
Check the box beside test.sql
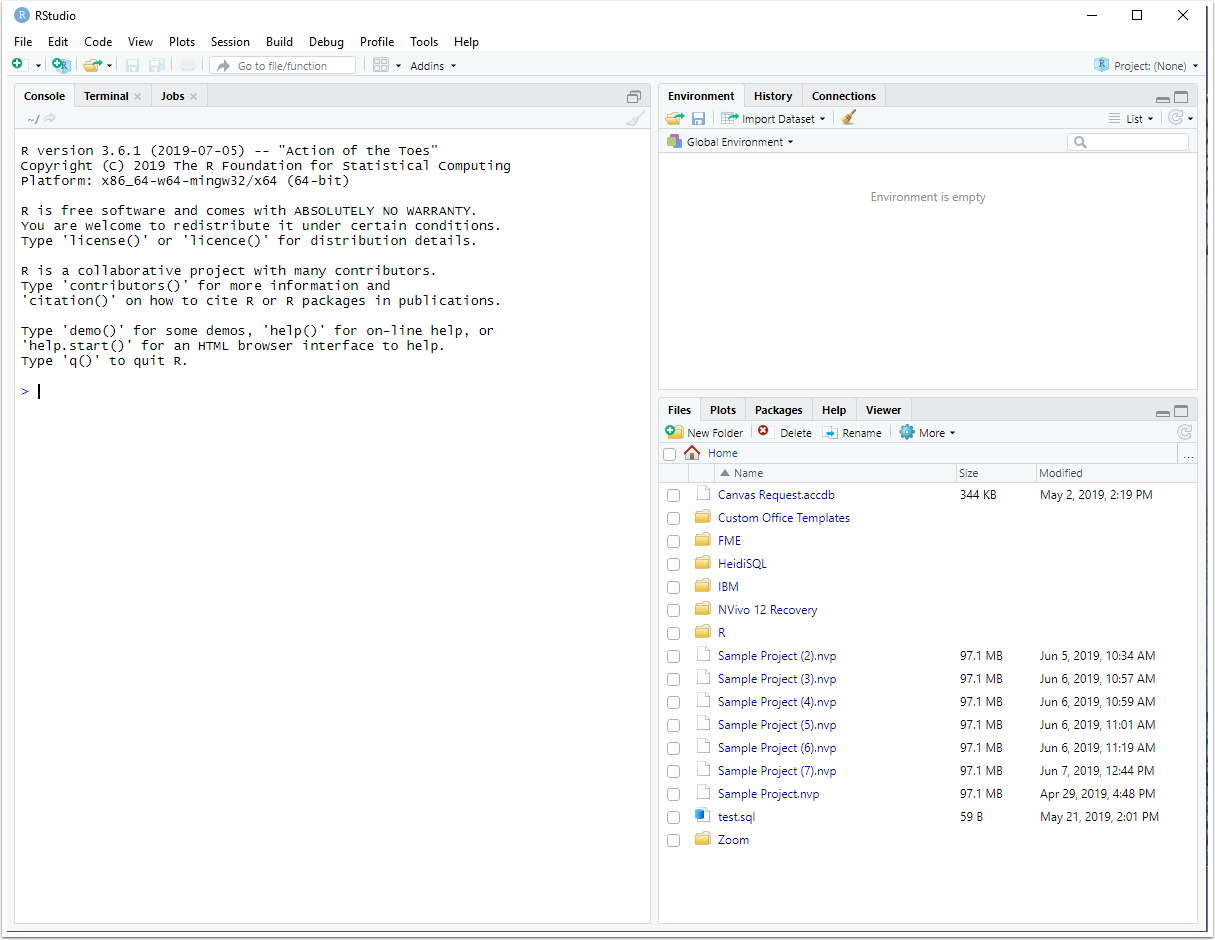pos(673,818)
